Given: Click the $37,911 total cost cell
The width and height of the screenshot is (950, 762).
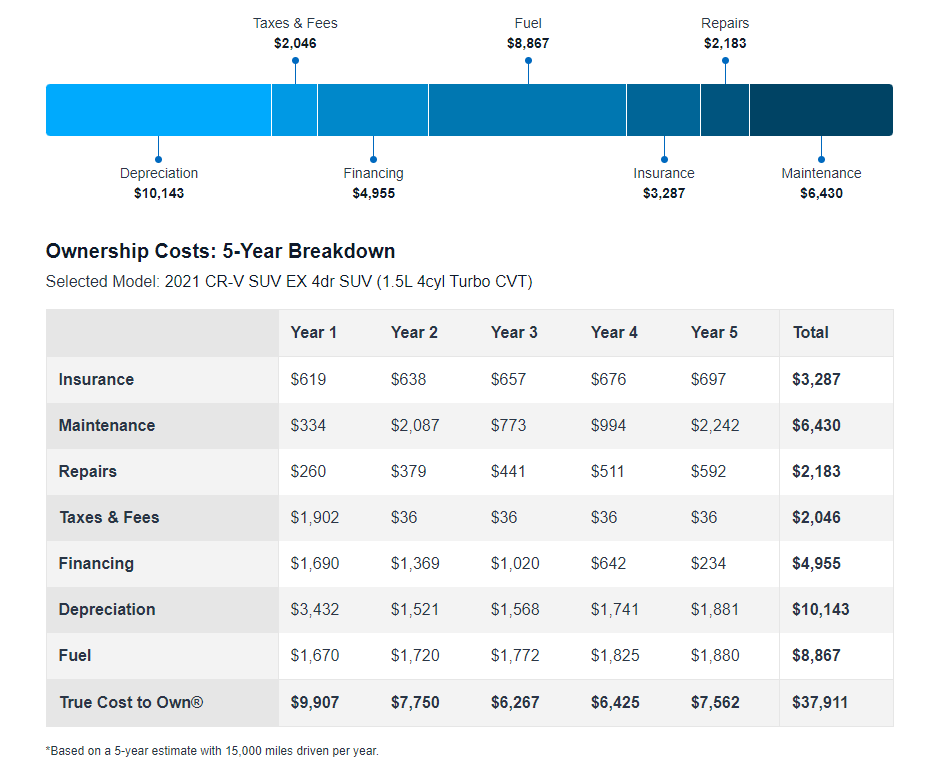Looking at the screenshot, I should click(819, 702).
